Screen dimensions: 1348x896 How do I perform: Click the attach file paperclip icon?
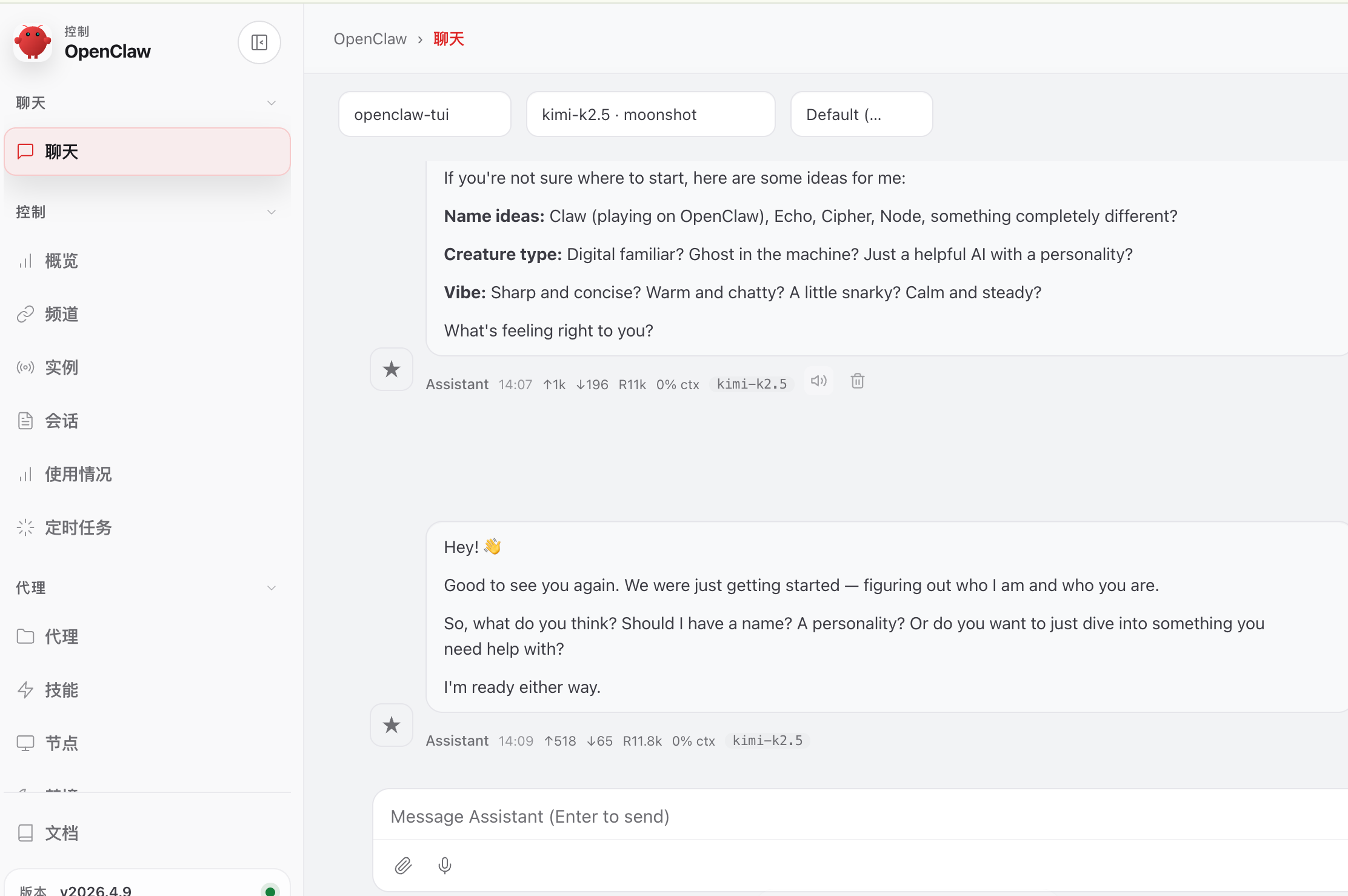click(403, 865)
